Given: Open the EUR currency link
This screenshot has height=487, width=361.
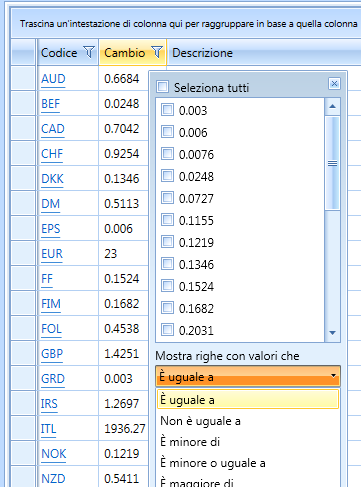Looking at the screenshot, I should tap(52, 254).
